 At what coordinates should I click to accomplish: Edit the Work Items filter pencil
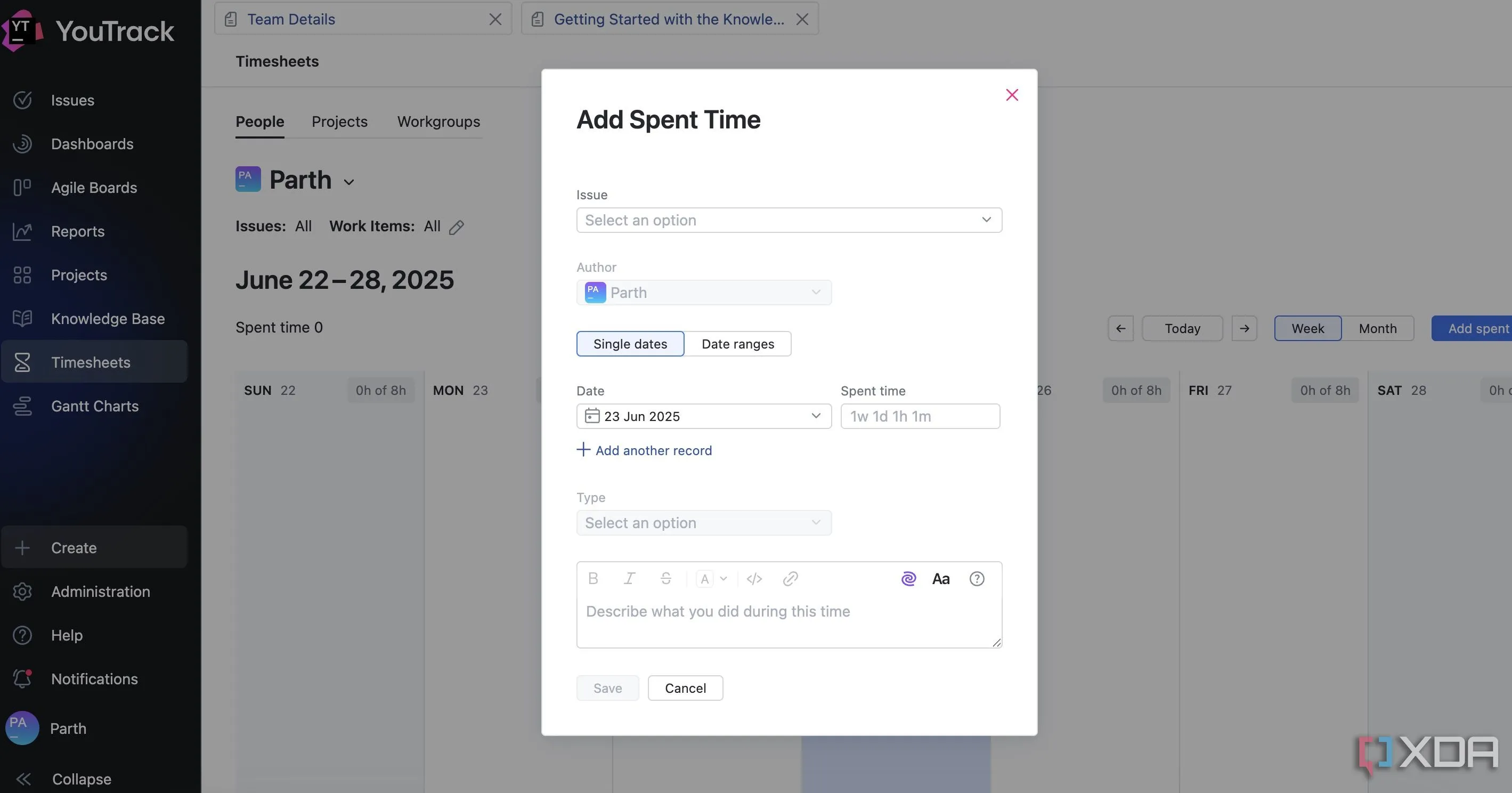coord(457,227)
